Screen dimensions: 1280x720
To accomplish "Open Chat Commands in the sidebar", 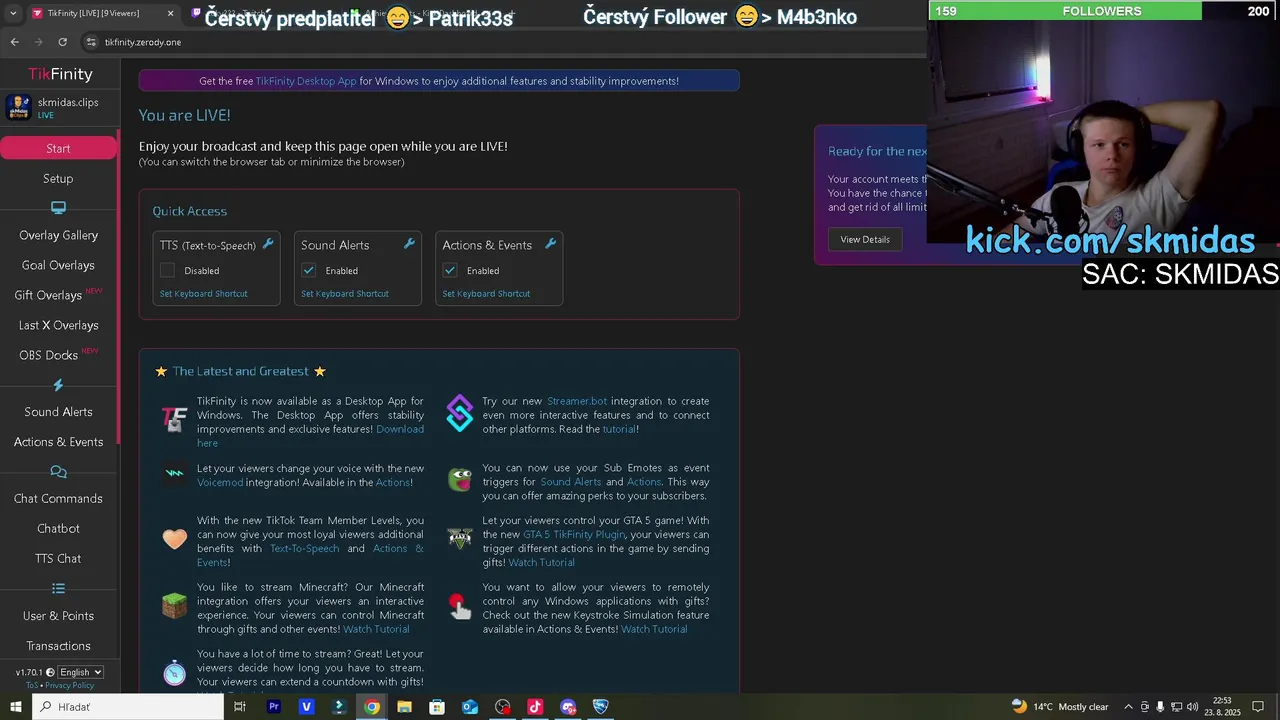I will [x=58, y=498].
